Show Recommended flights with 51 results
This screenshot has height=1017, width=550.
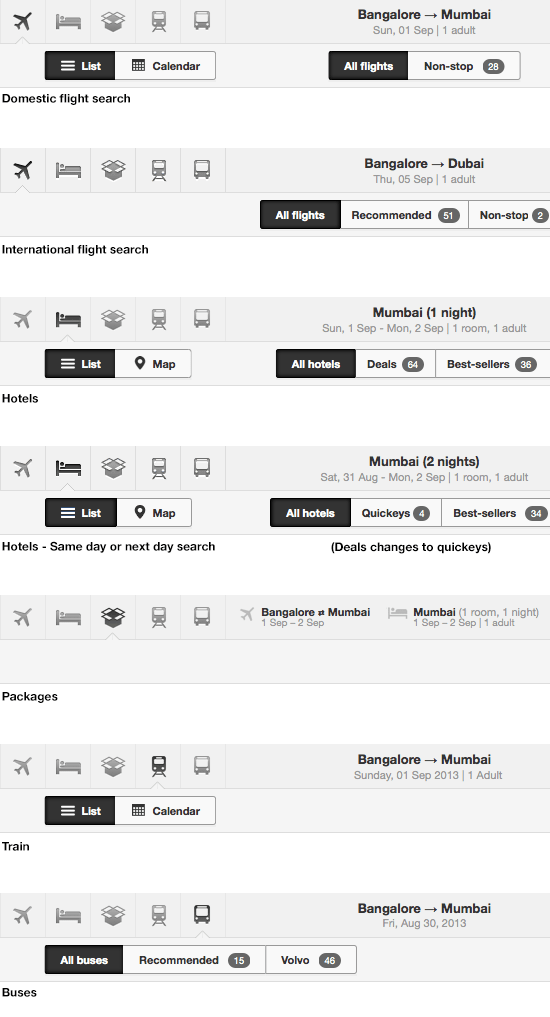click(405, 215)
